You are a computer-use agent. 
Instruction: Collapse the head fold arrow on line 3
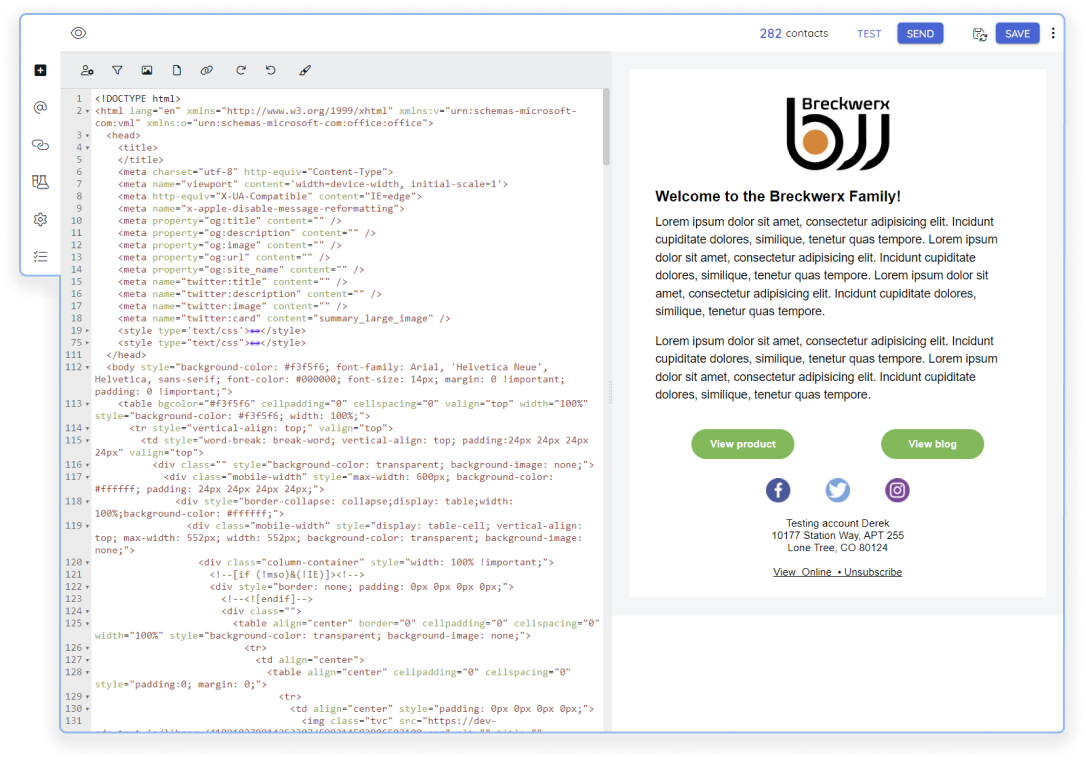pos(87,136)
